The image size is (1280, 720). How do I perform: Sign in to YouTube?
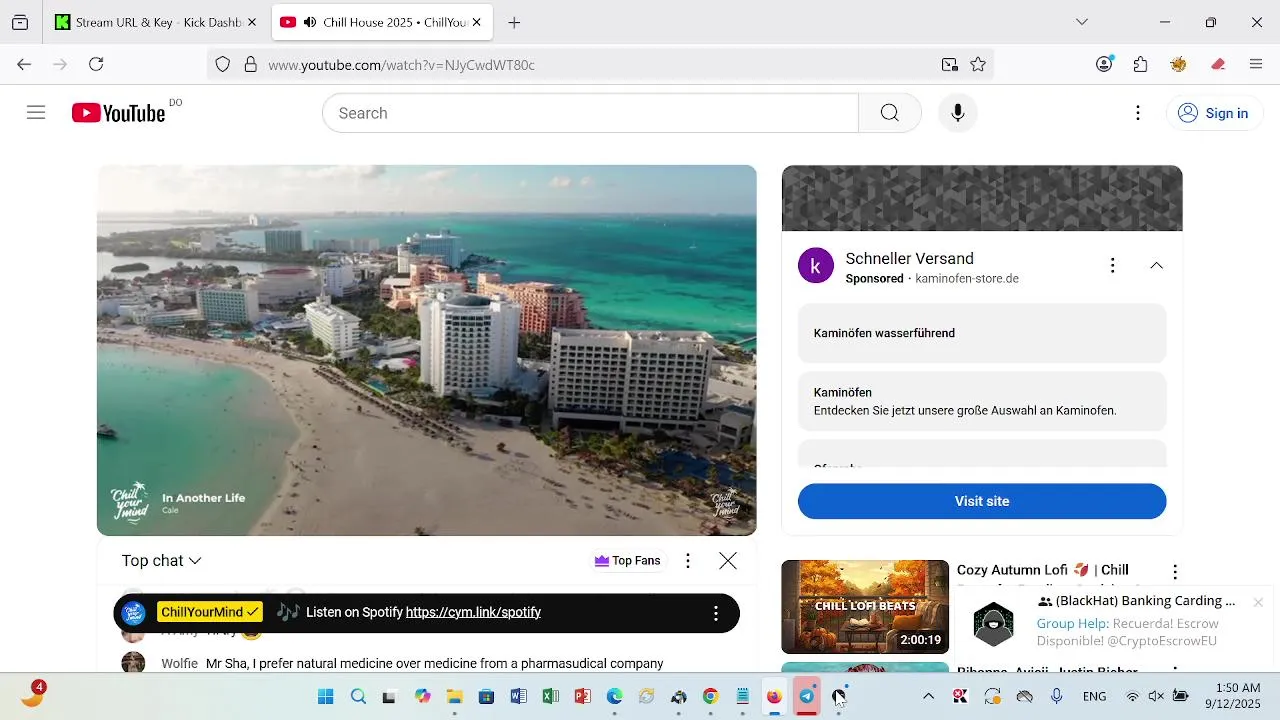[1214, 113]
